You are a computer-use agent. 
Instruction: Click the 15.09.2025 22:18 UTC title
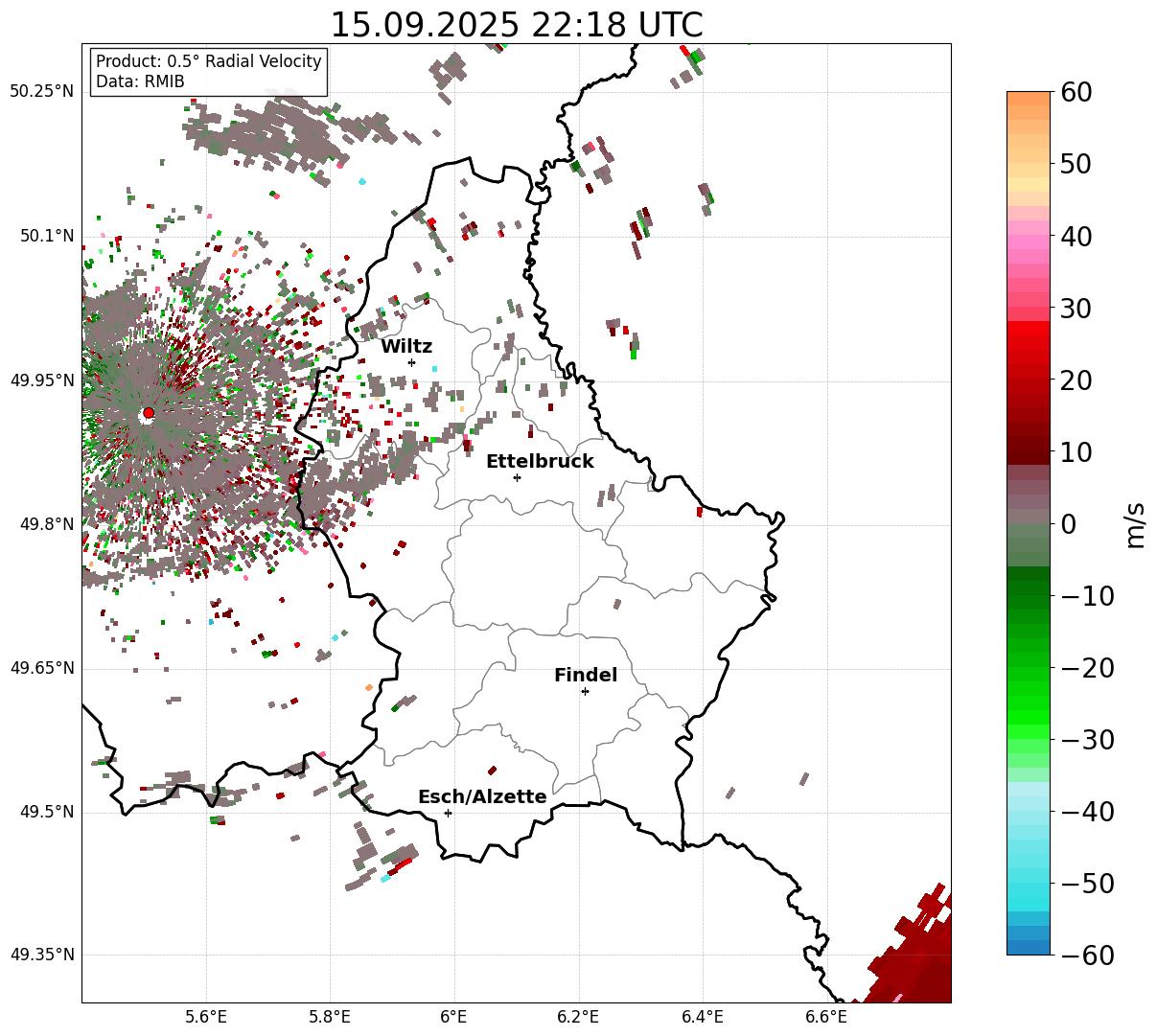(516, 24)
